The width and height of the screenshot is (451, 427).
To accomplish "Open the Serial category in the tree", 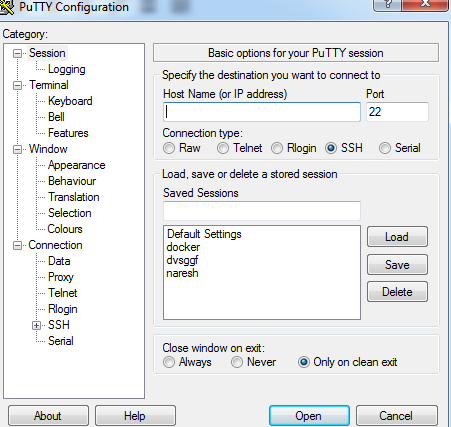I will [x=61, y=341].
